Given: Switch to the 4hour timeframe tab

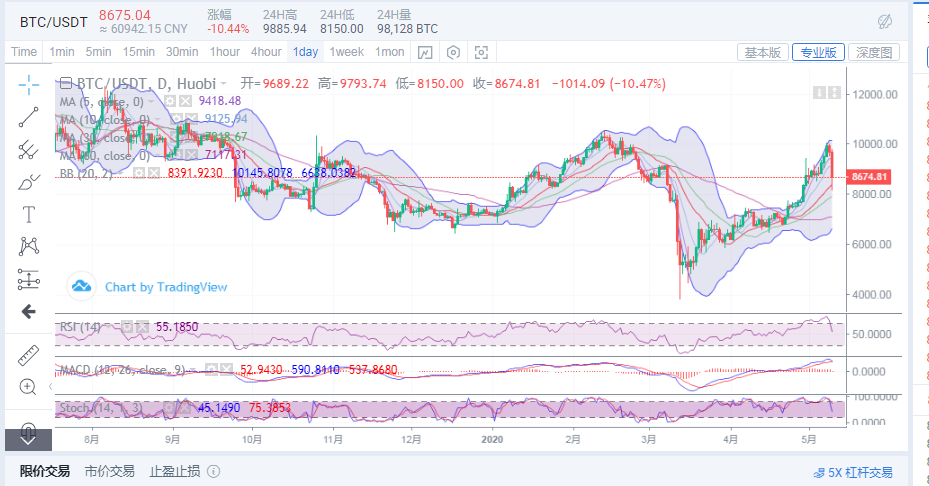Looking at the screenshot, I should click(x=266, y=52).
